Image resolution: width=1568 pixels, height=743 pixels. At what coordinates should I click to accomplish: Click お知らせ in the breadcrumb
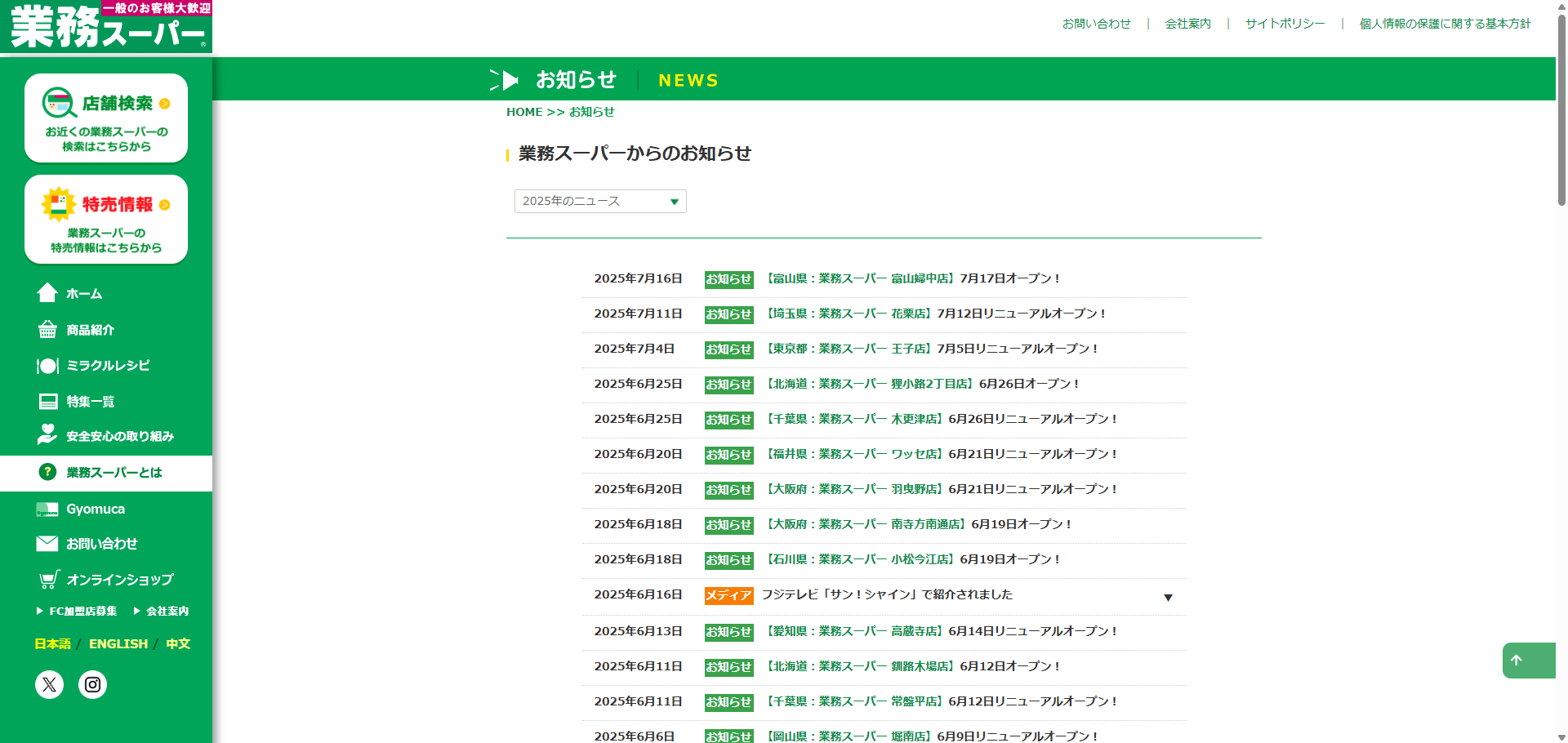click(591, 112)
